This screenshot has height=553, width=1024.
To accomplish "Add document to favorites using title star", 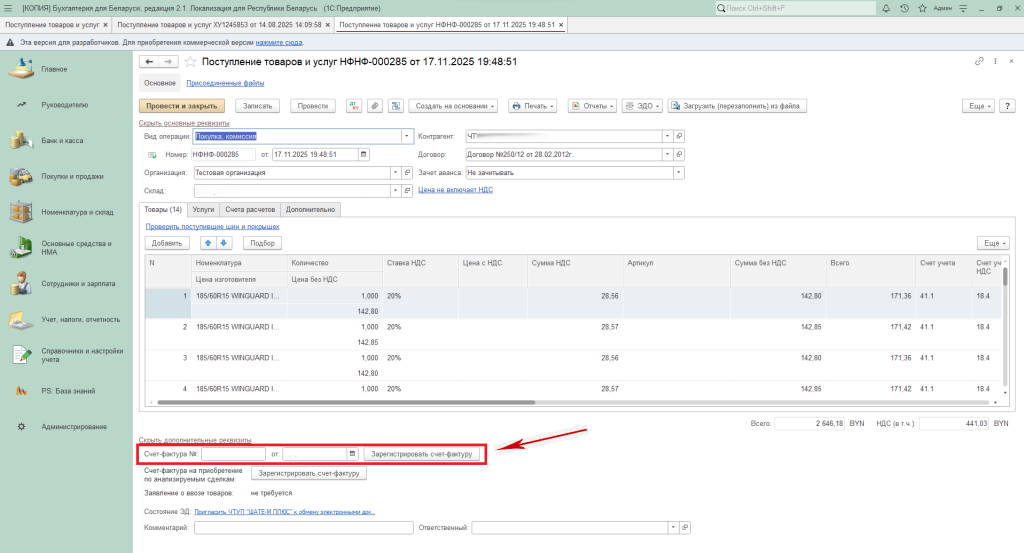I will coord(190,62).
